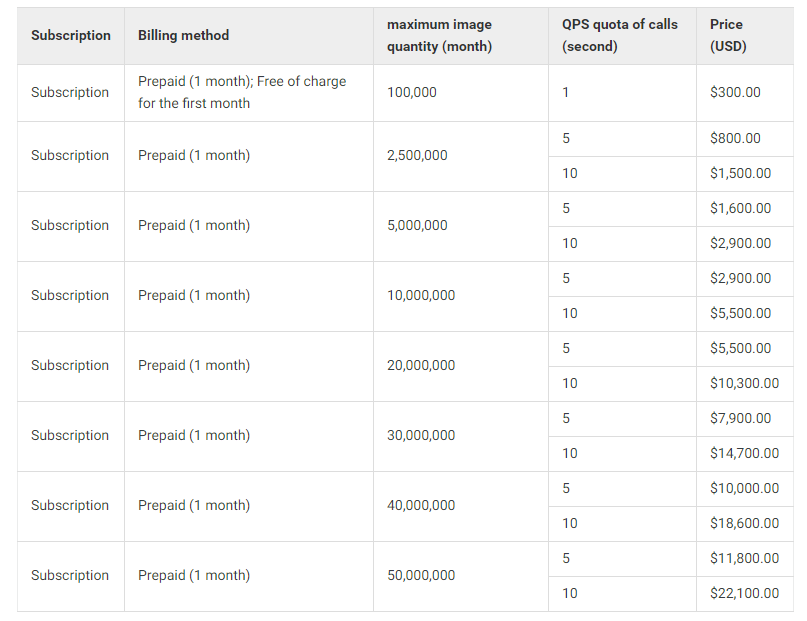Click the 5,000,000 image quantity cell
Screen dimensions: 807x621
(417, 225)
